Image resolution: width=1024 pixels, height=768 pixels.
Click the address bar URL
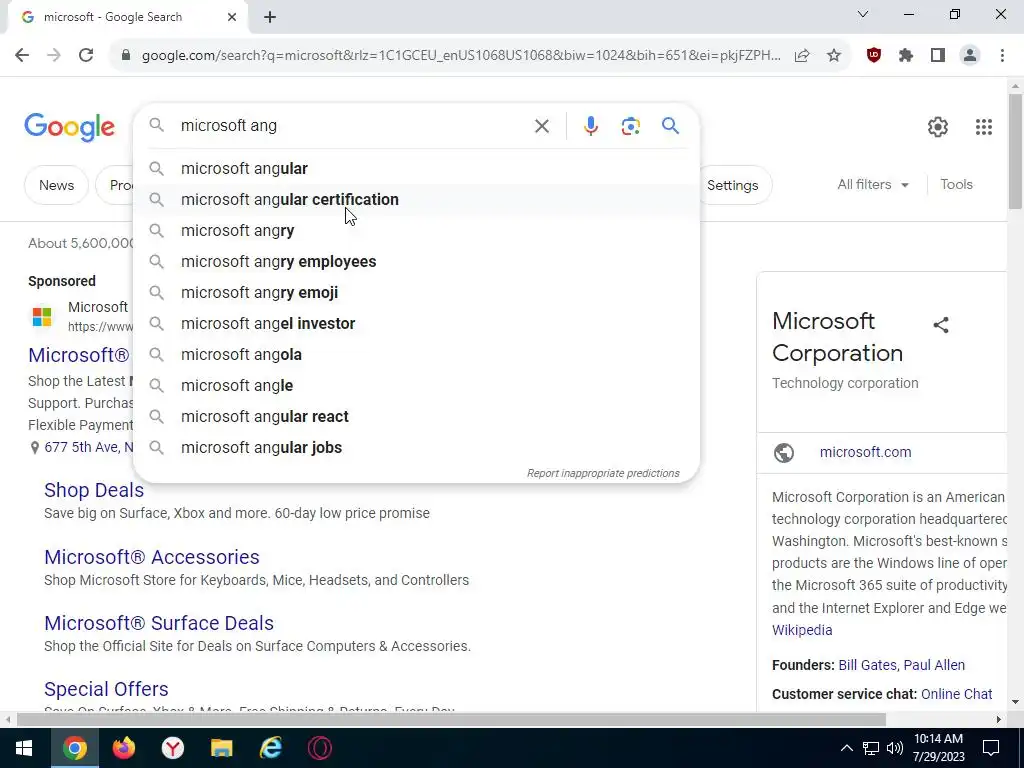click(x=460, y=56)
